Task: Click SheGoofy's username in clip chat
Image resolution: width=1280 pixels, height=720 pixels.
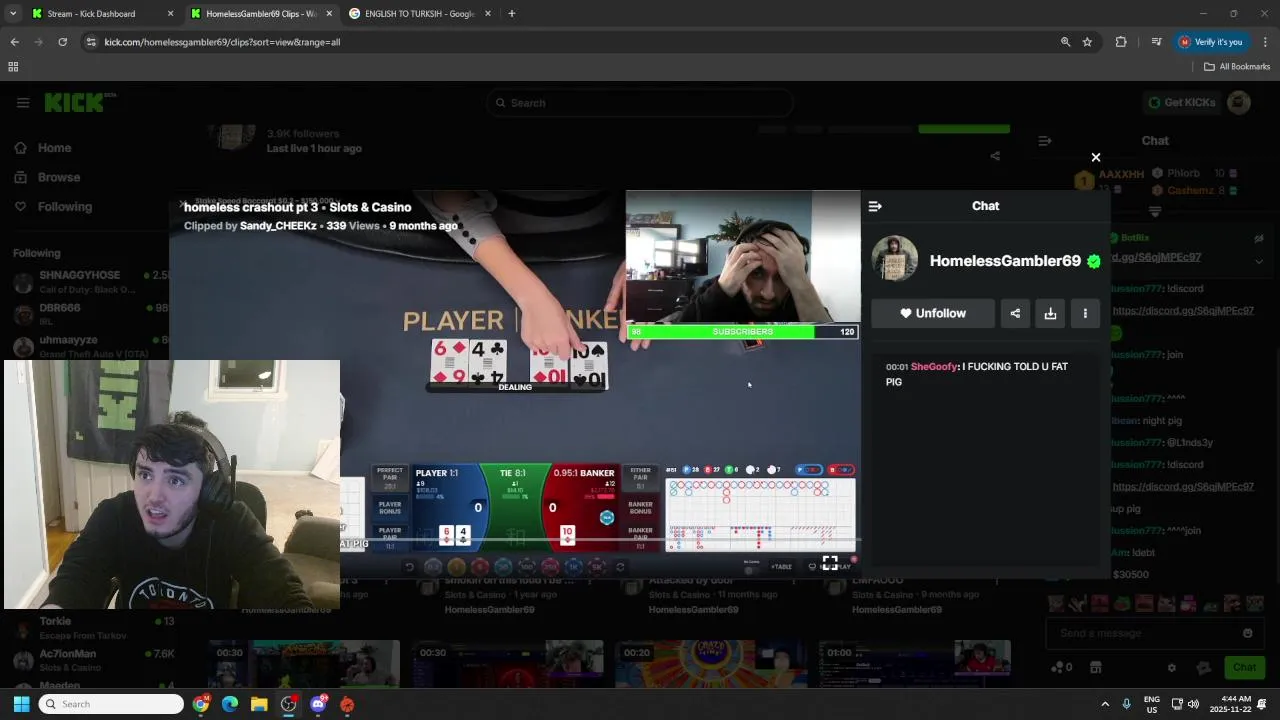Action: tap(934, 367)
